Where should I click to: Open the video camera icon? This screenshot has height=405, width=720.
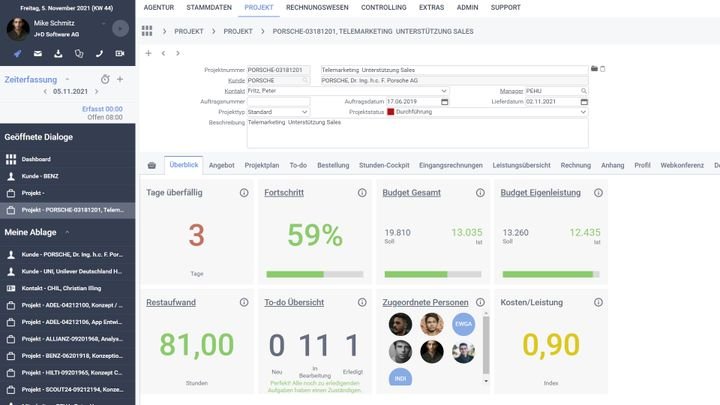pyautogui.click(x=120, y=54)
